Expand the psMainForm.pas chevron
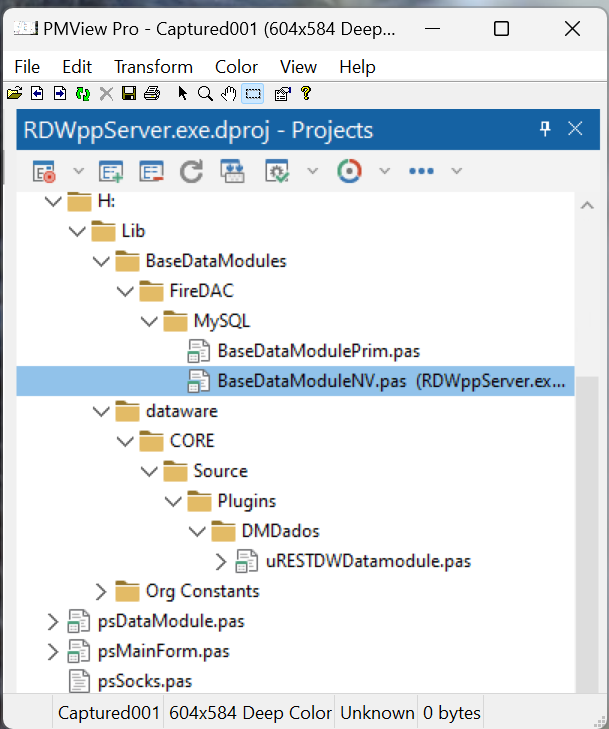This screenshot has height=729, width=609. (x=53, y=652)
